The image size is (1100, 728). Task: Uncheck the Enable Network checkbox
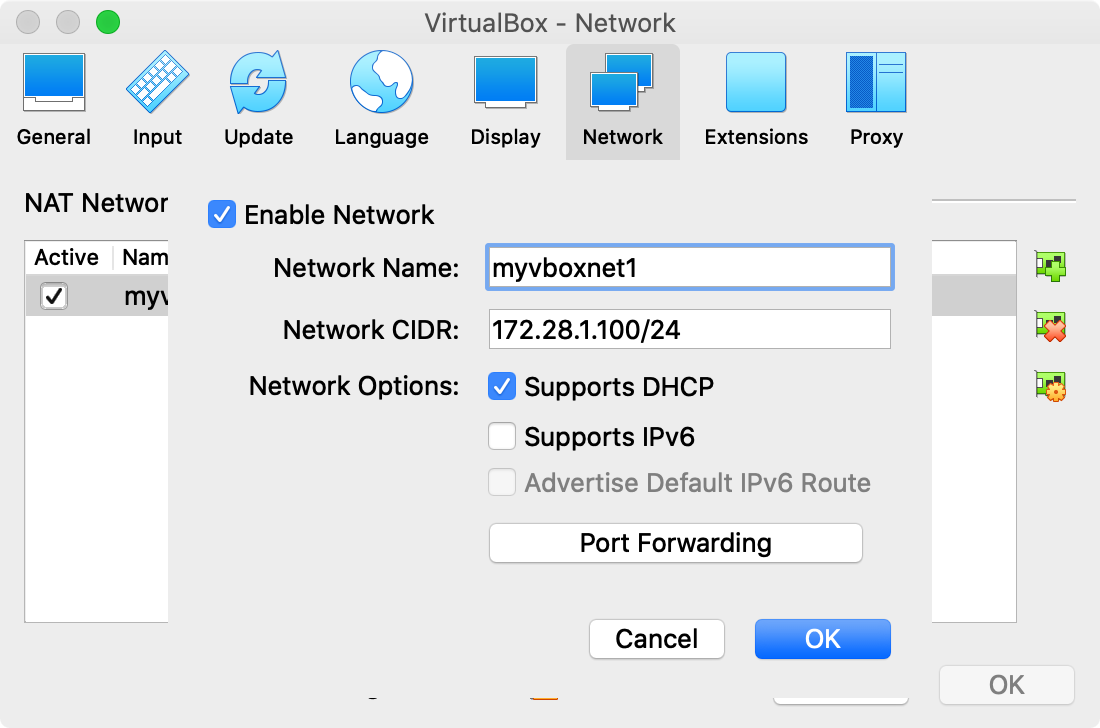[x=221, y=215]
